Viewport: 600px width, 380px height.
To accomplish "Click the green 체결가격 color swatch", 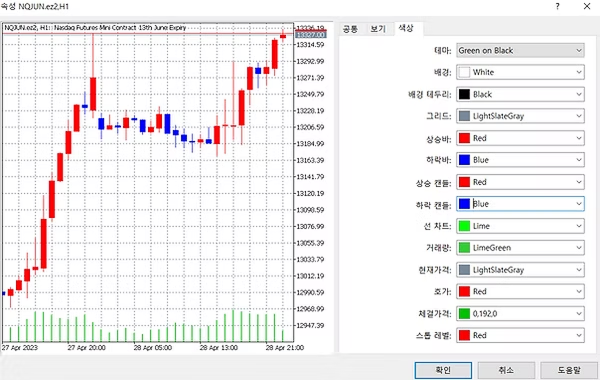I will pyautogui.click(x=464, y=314).
